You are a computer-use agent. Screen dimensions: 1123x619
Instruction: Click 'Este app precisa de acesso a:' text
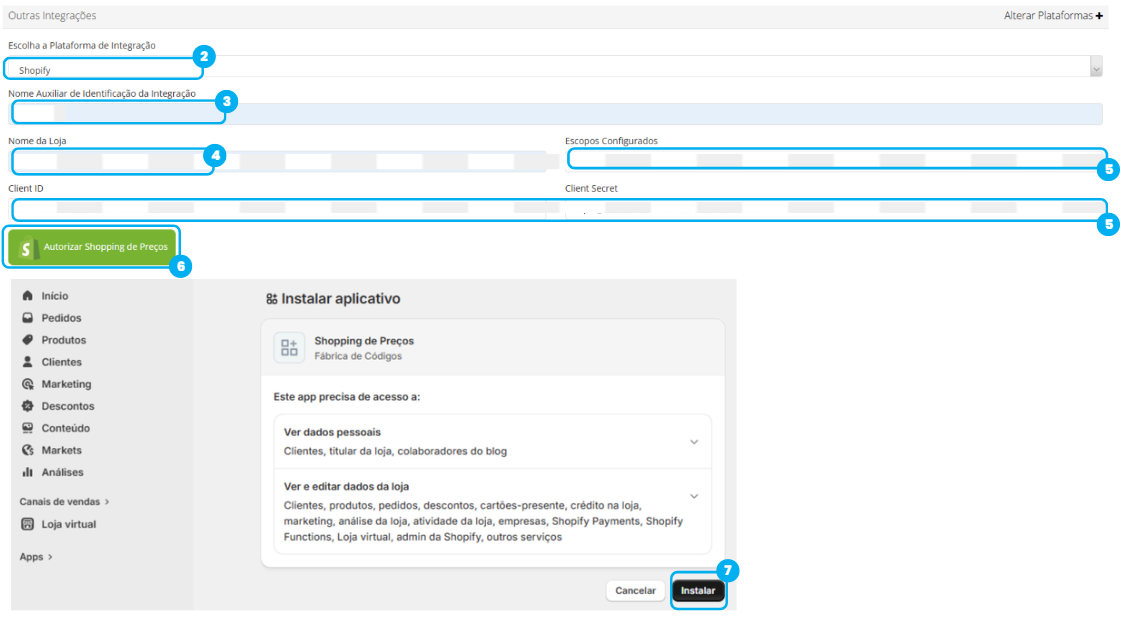347,397
